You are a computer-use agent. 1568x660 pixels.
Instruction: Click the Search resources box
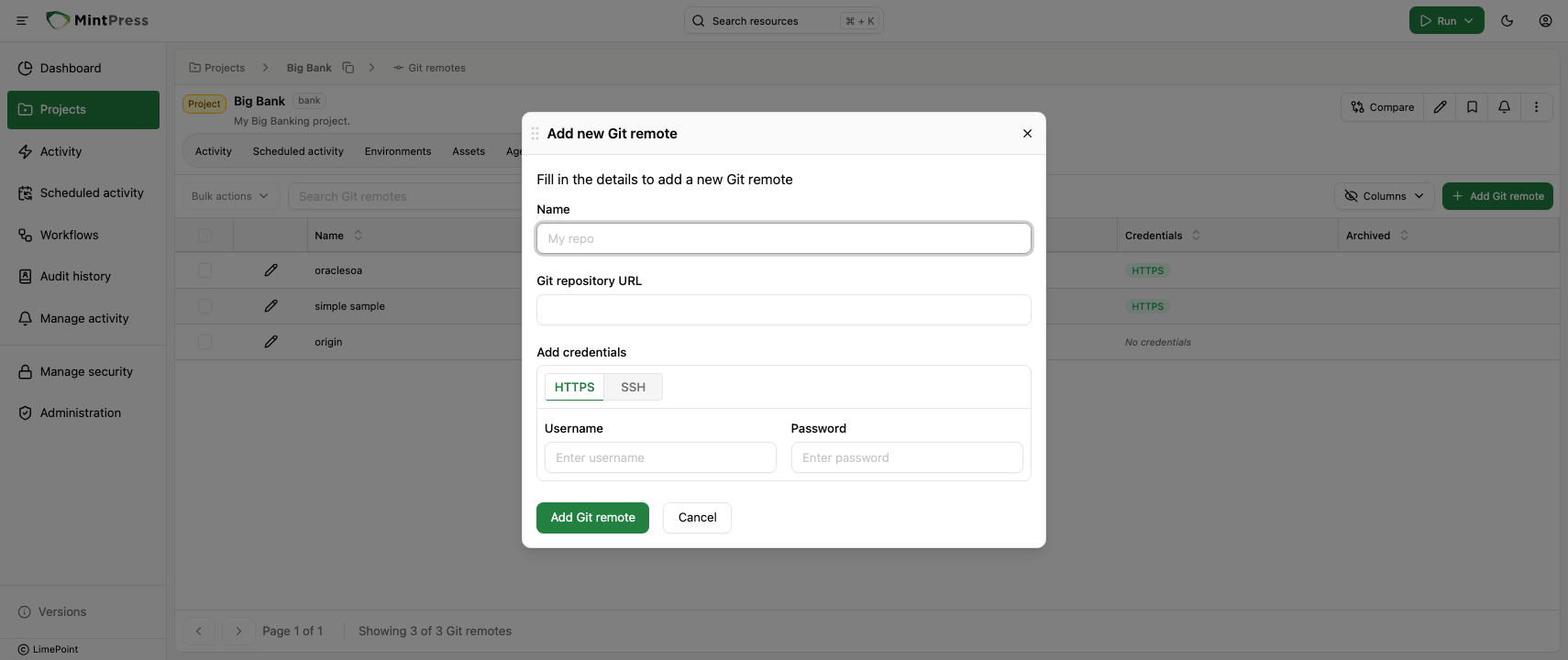[x=784, y=20]
